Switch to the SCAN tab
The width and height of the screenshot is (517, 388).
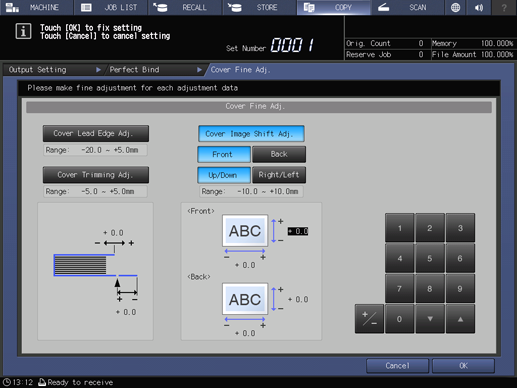pyautogui.click(x=408, y=7)
